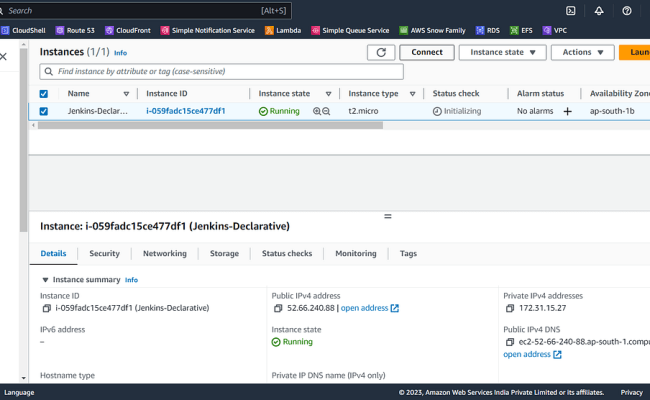
Task: Open the Instance state dropdown button
Action: click(x=502, y=52)
